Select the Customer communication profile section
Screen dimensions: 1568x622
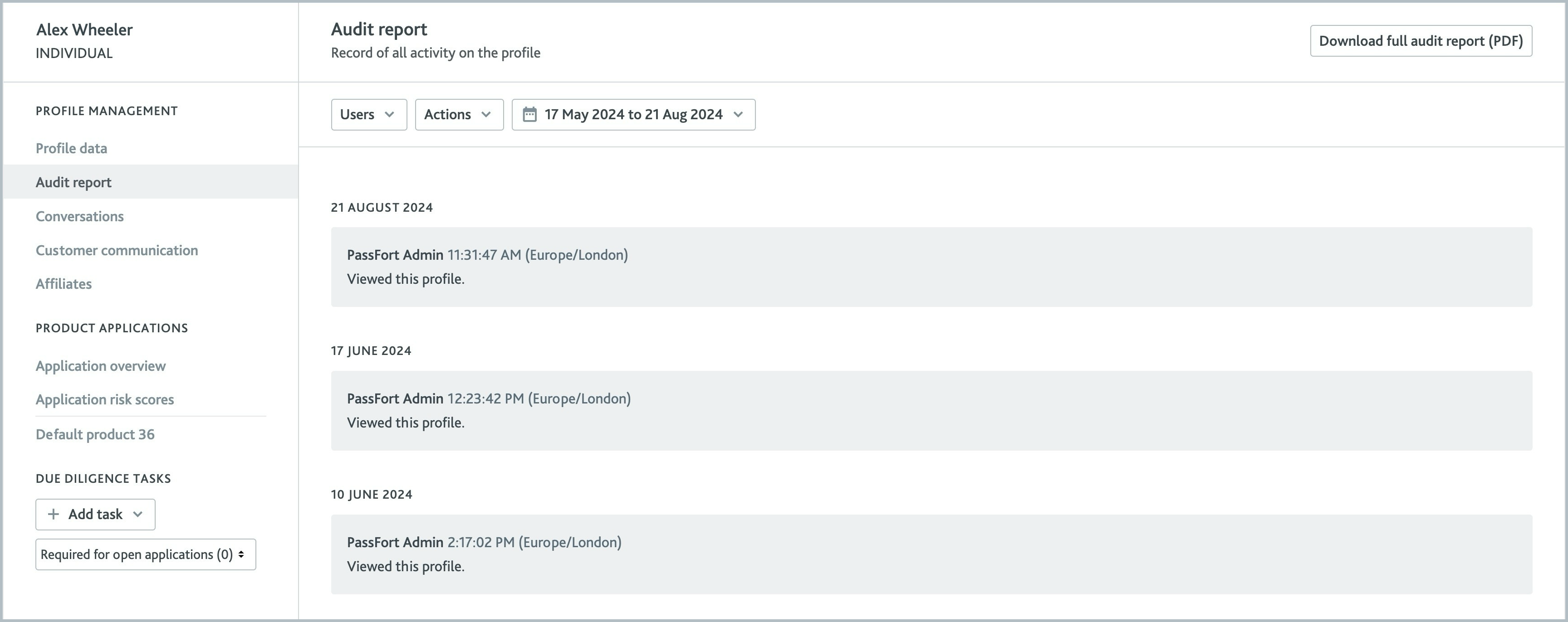[x=116, y=249]
